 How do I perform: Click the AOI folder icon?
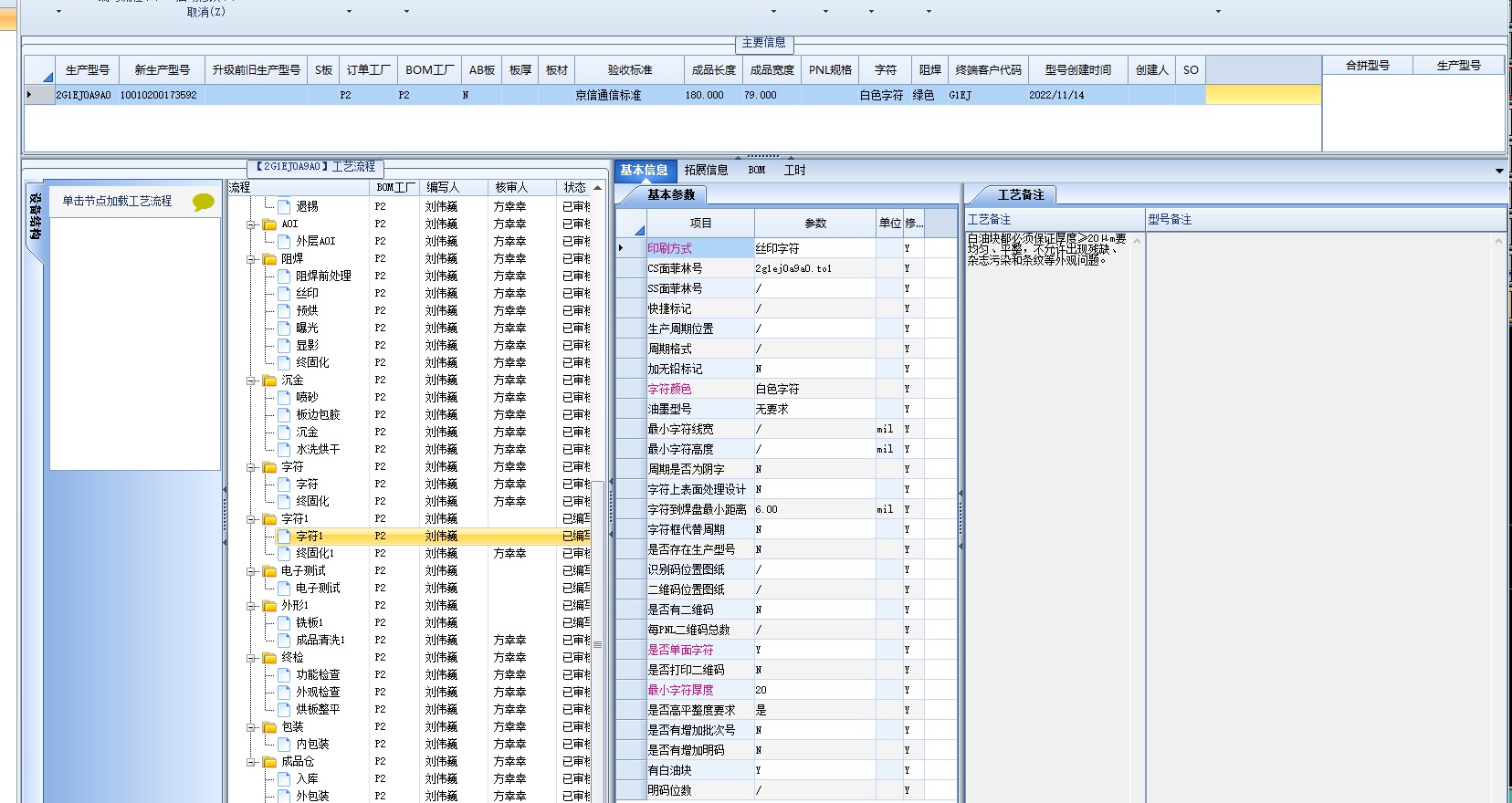pos(270,224)
